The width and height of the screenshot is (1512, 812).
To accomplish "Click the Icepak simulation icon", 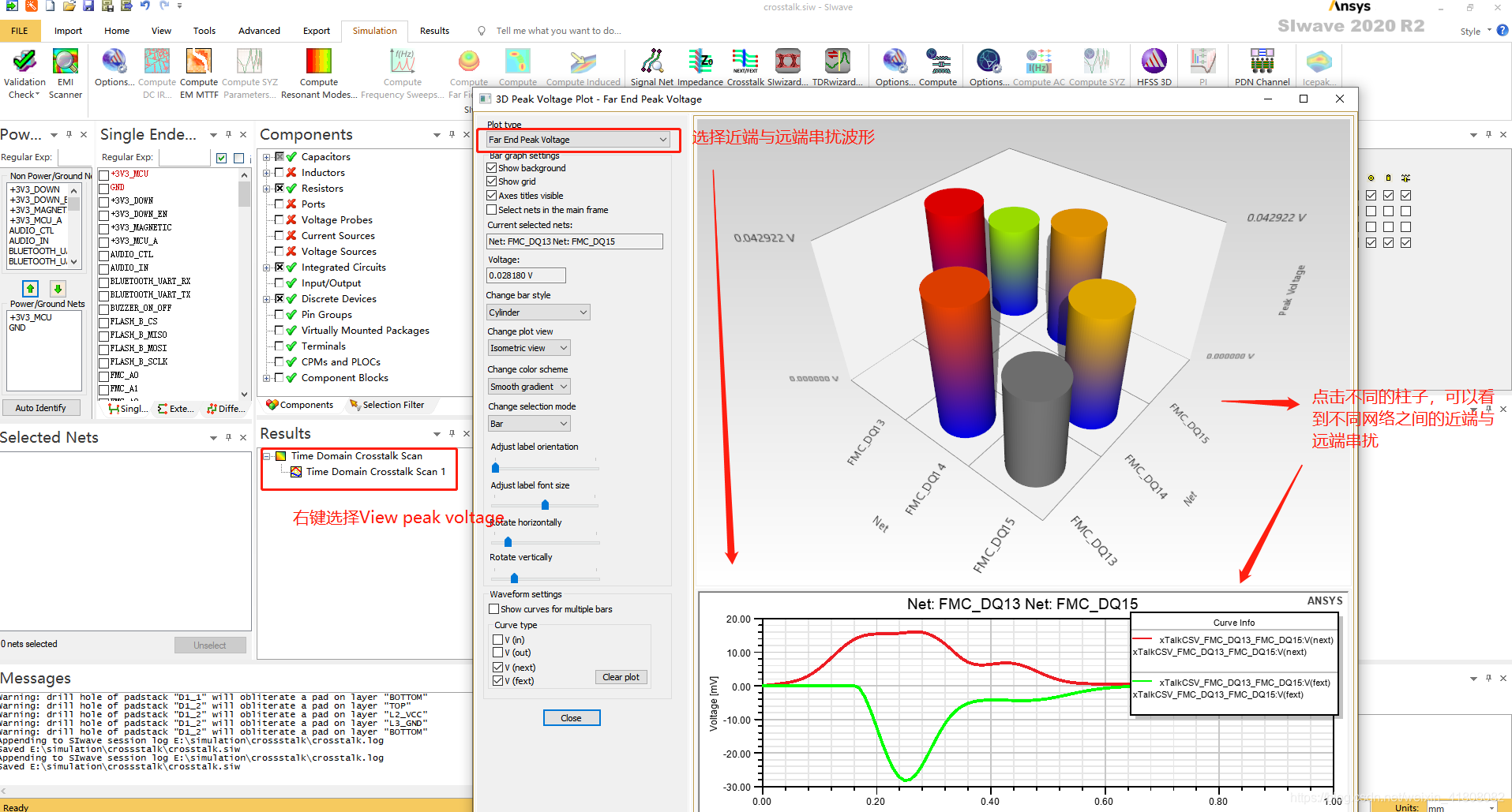I will pyautogui.click(x=1319, y=67).
